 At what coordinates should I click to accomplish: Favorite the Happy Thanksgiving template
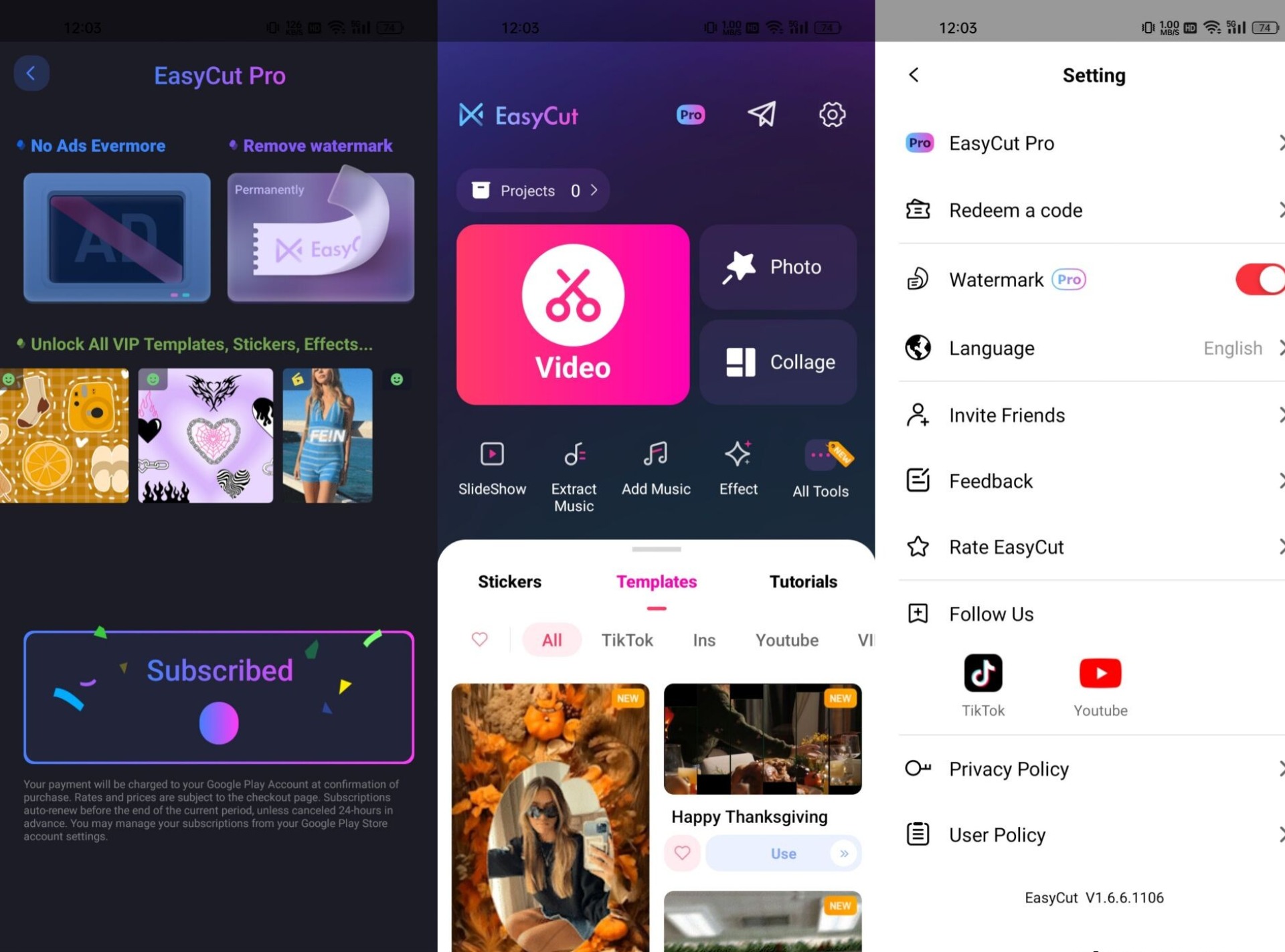tap(682, 853)
